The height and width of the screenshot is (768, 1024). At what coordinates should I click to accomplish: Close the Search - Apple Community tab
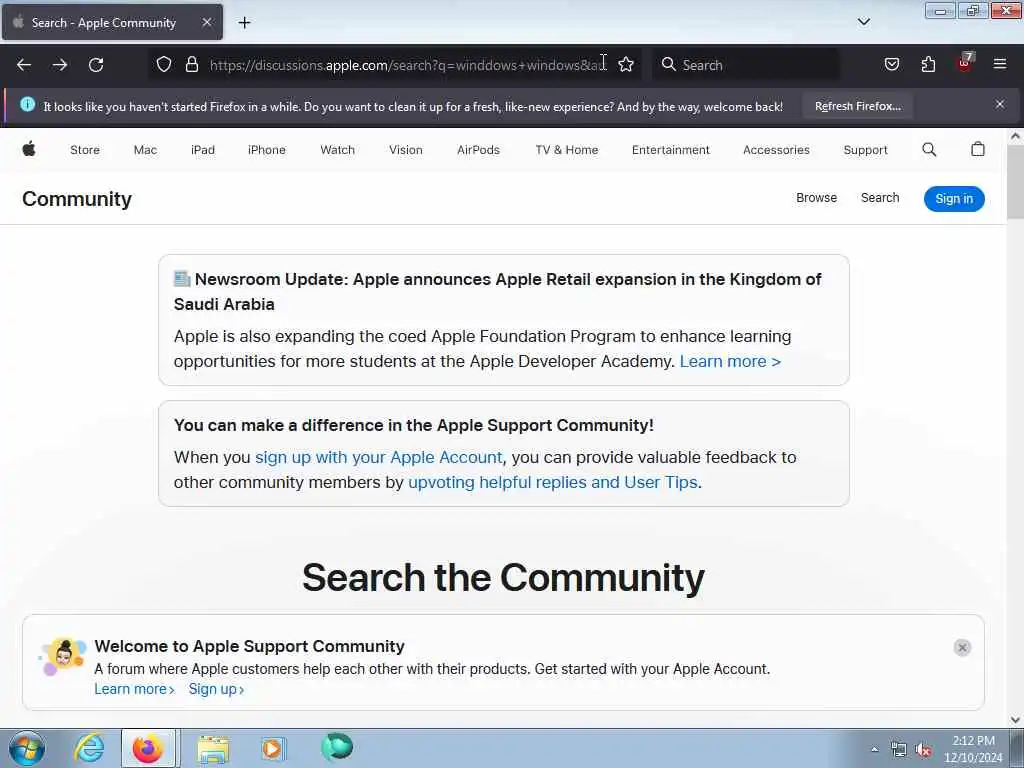206,22
